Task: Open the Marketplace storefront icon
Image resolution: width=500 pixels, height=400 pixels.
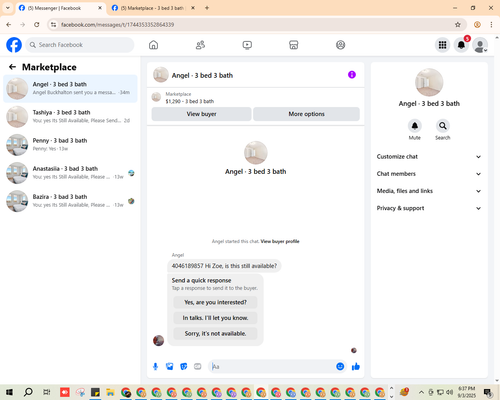Action: tap(294, 45)
